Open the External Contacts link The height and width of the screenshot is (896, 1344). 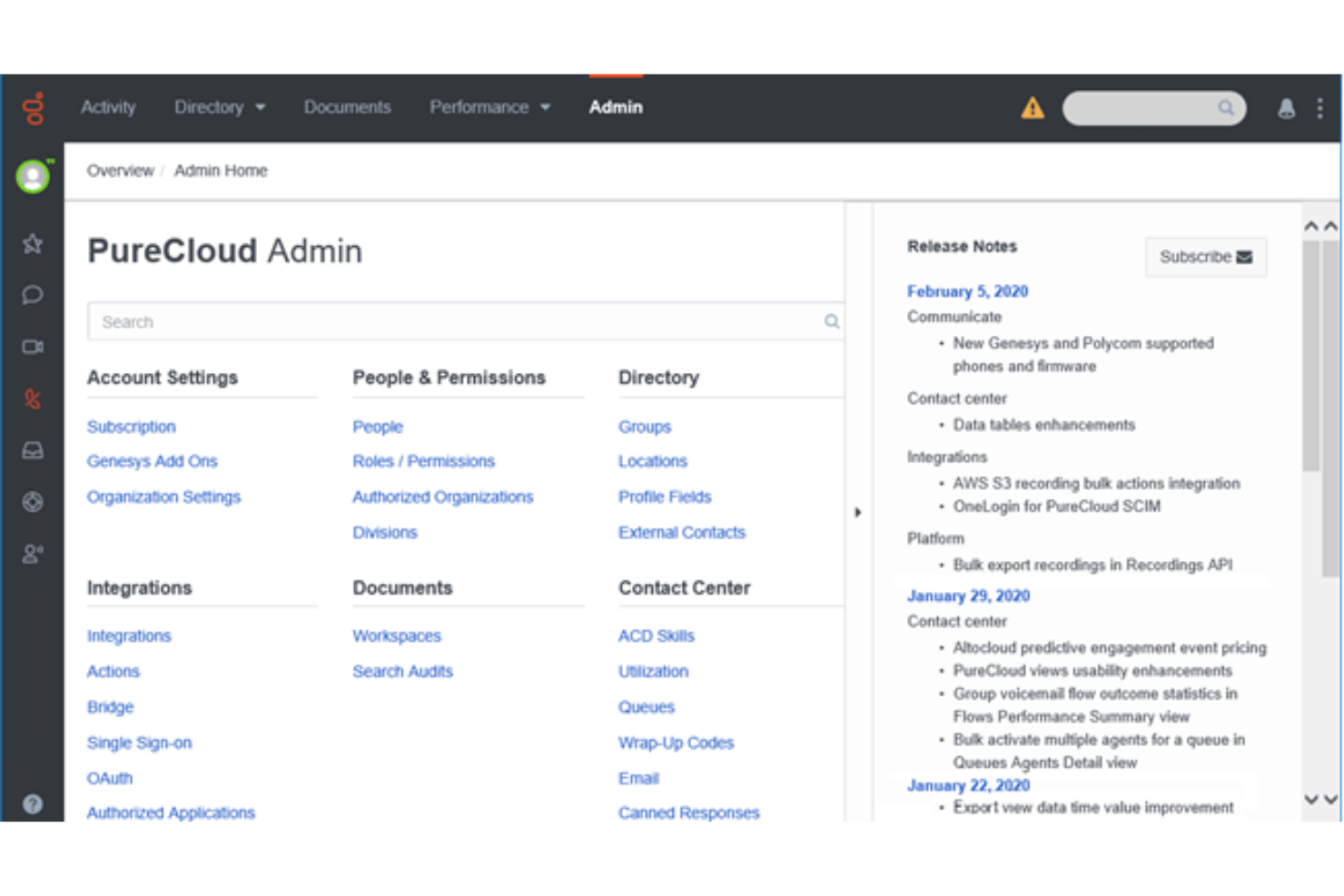coord(682,532)
